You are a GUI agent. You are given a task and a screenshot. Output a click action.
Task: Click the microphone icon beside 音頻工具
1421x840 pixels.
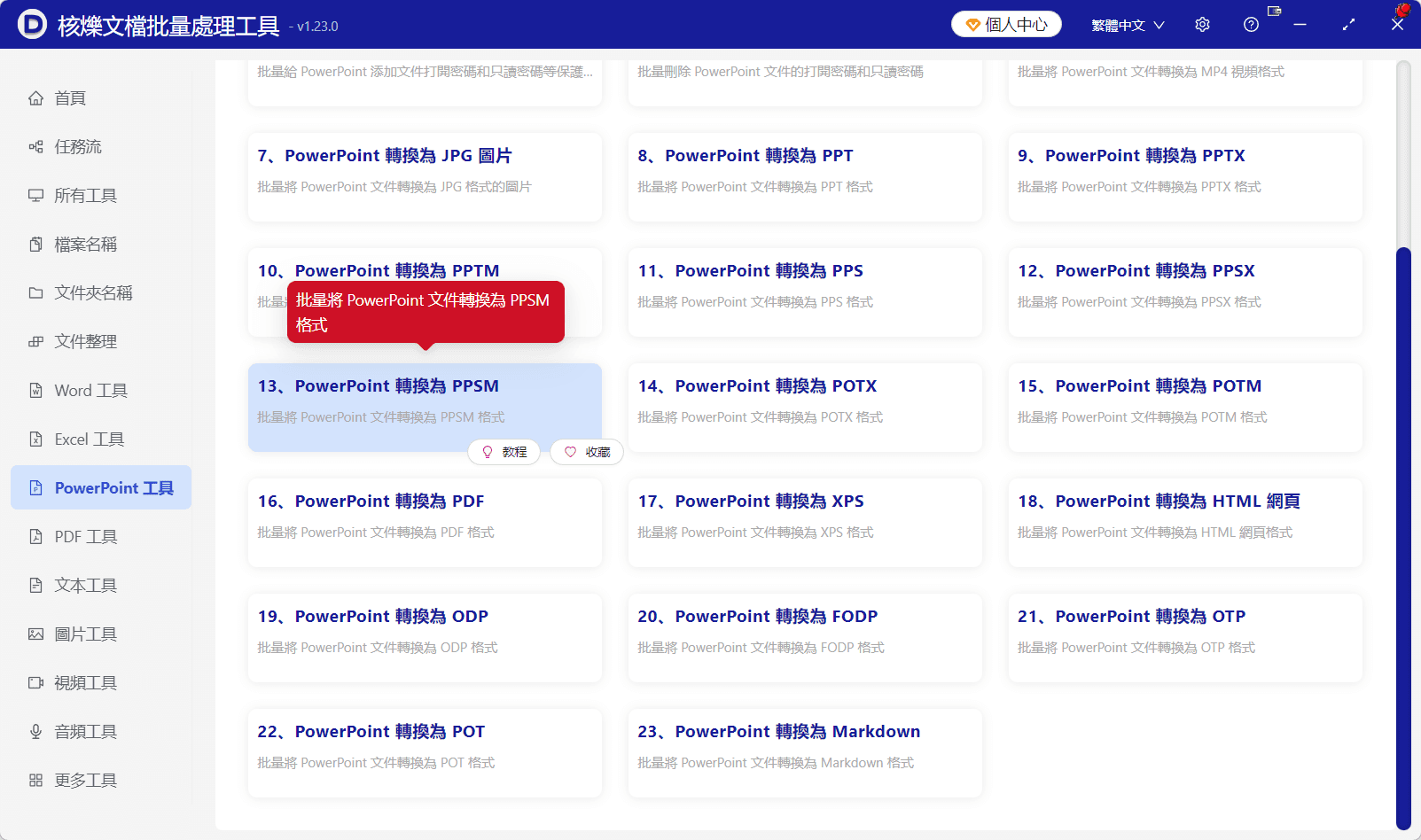tap(35, 732)
